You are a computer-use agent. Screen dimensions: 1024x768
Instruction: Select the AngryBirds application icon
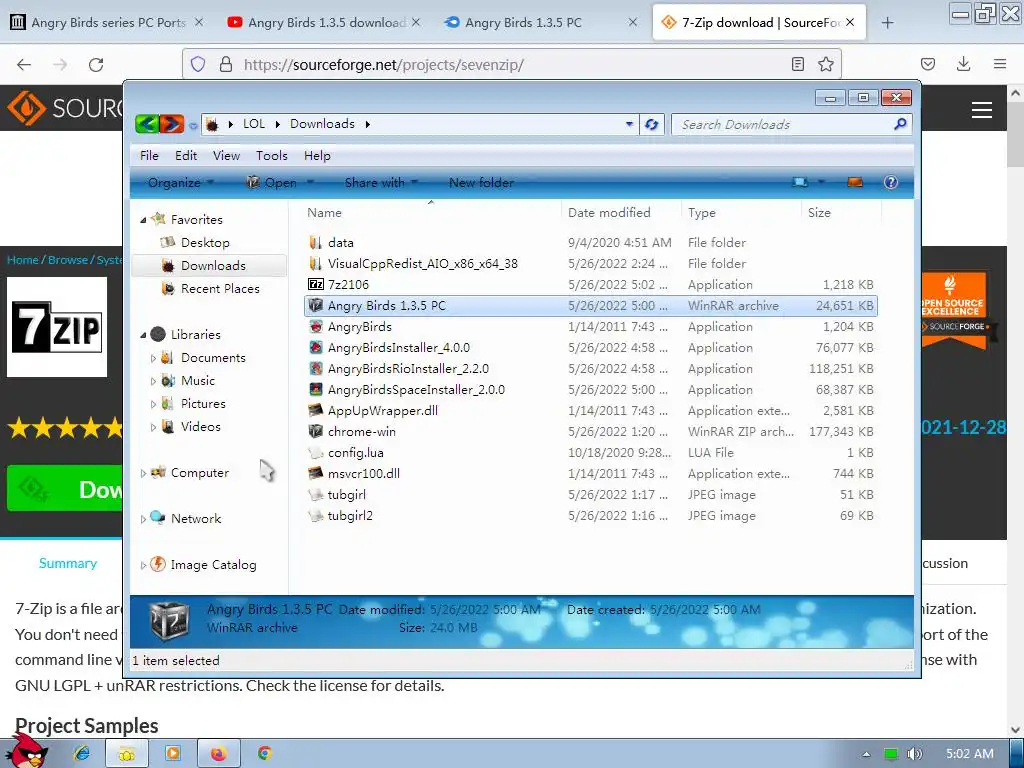(x=316, y=327)
